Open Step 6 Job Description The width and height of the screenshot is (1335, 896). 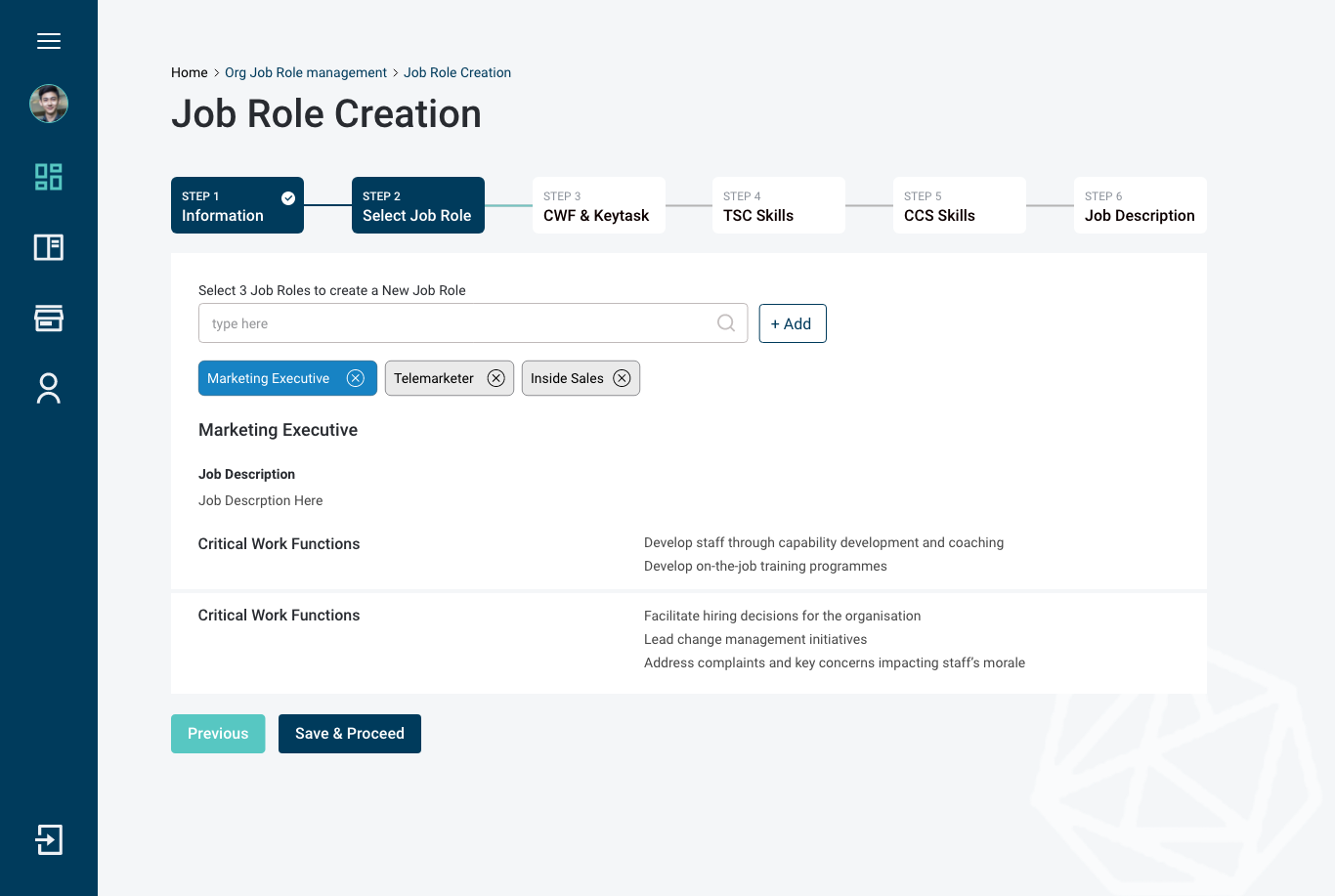(x=1140, y=205)
